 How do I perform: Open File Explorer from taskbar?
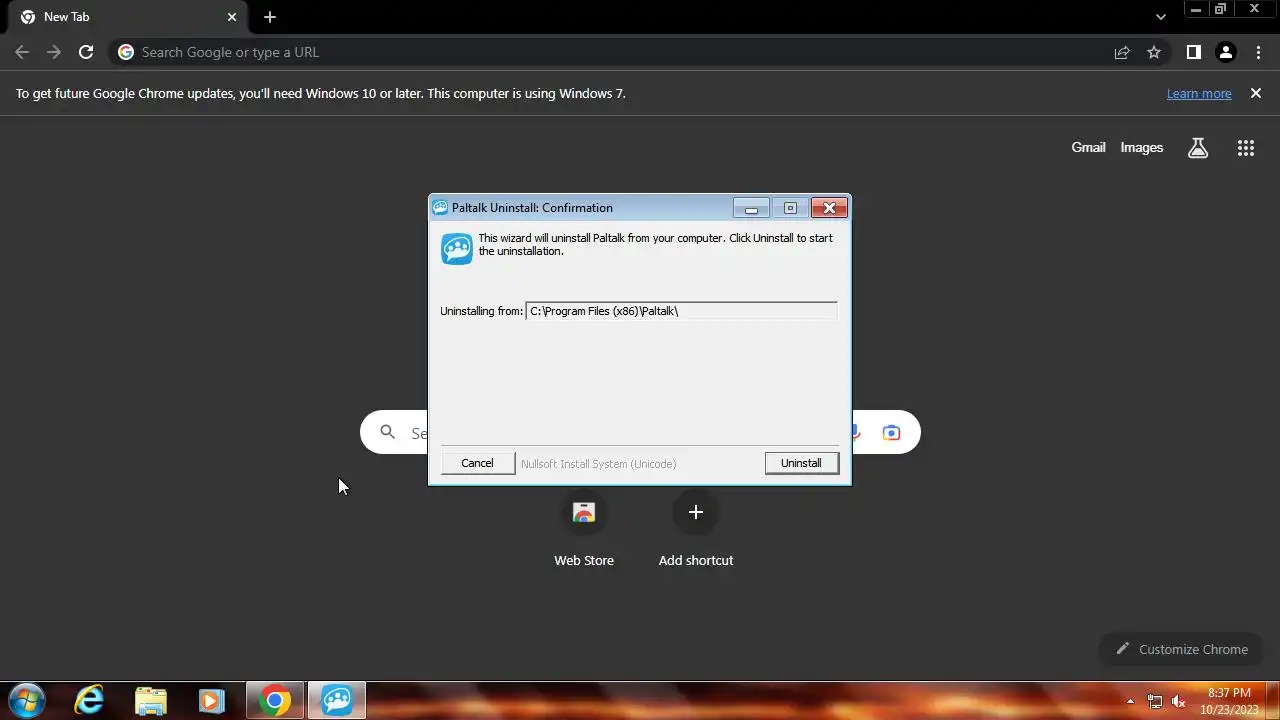point(151,700)
